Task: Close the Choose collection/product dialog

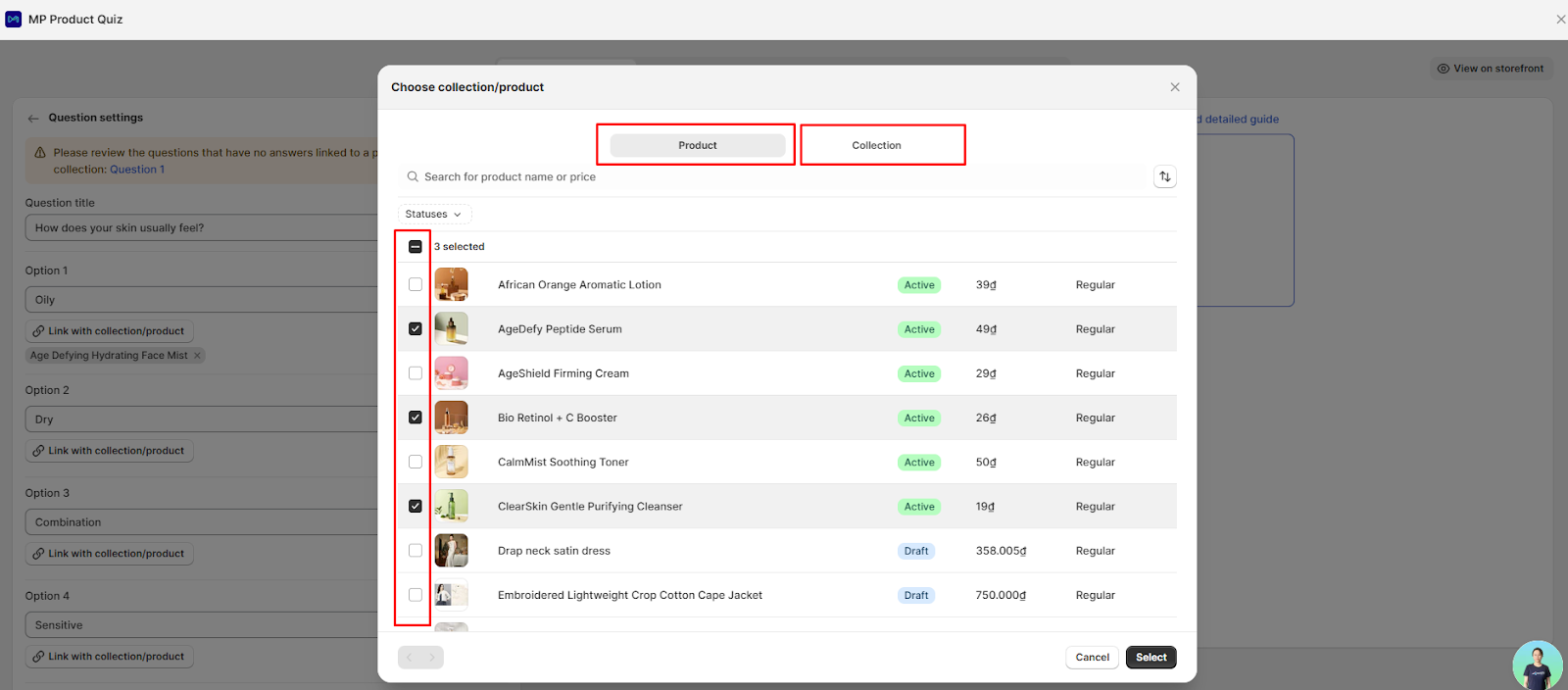Action: click(1174, 87)
